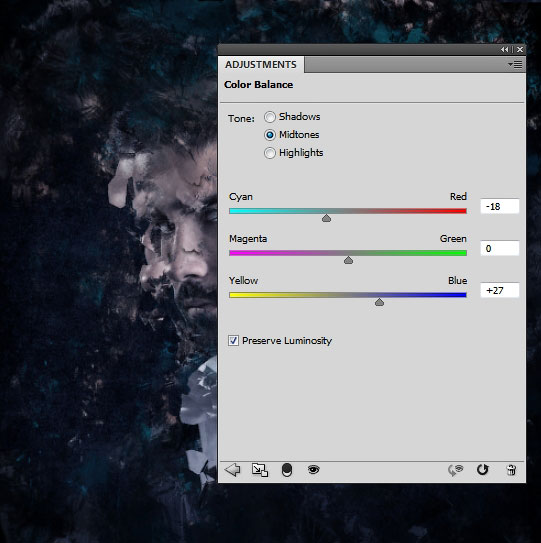541x543 pixels.
Task: Click the ADJUSTMENTS tab
Action: (x=261, y=65)
